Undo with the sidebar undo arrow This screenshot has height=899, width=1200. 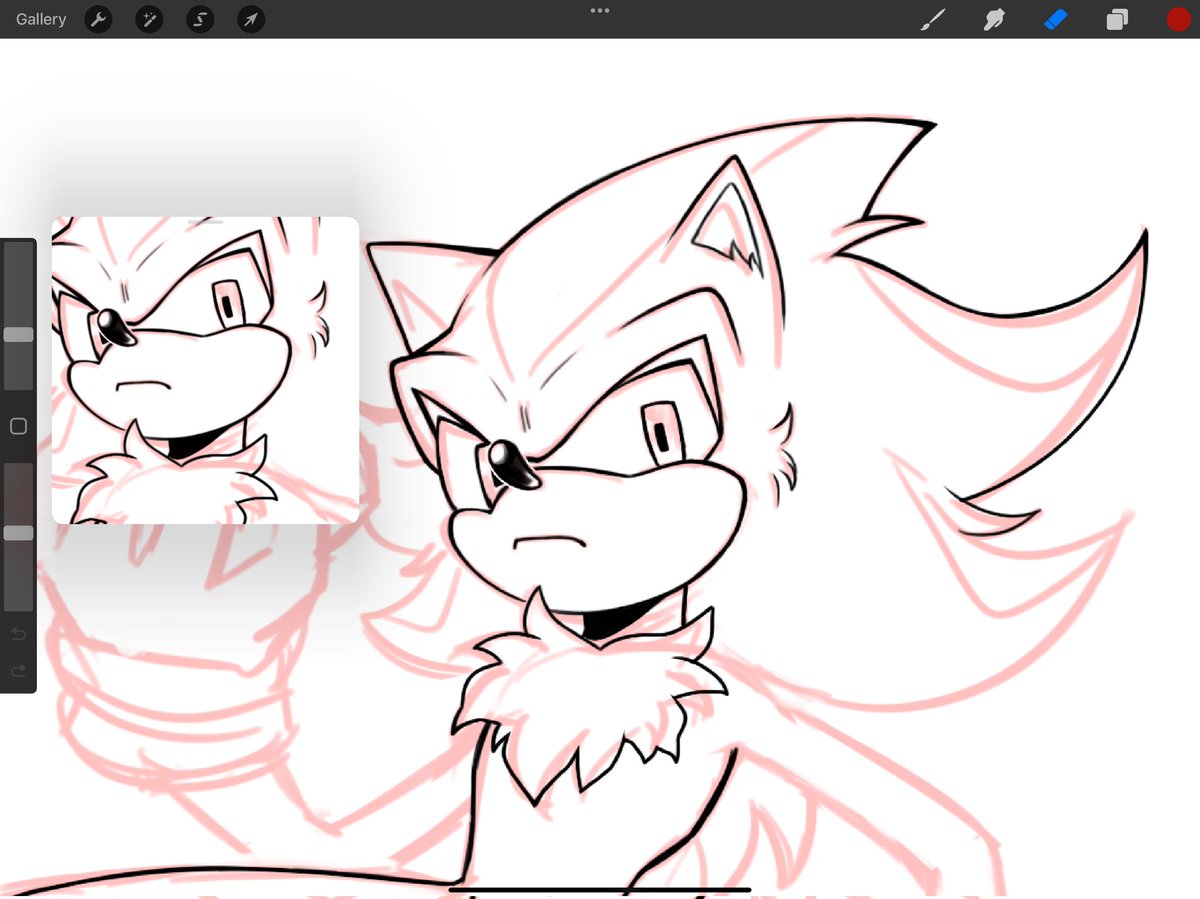point(18,634)
